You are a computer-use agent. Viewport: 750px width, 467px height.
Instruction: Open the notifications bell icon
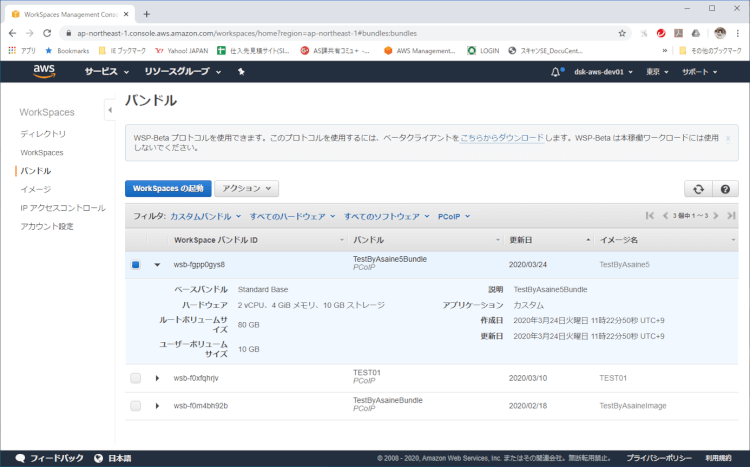click(x=557, y=72)
